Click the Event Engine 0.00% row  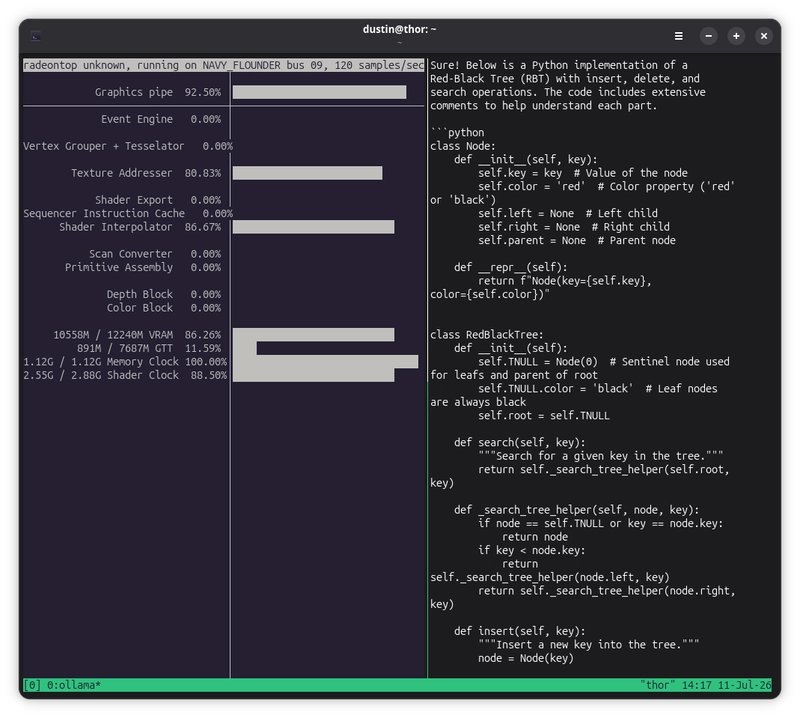161,119
